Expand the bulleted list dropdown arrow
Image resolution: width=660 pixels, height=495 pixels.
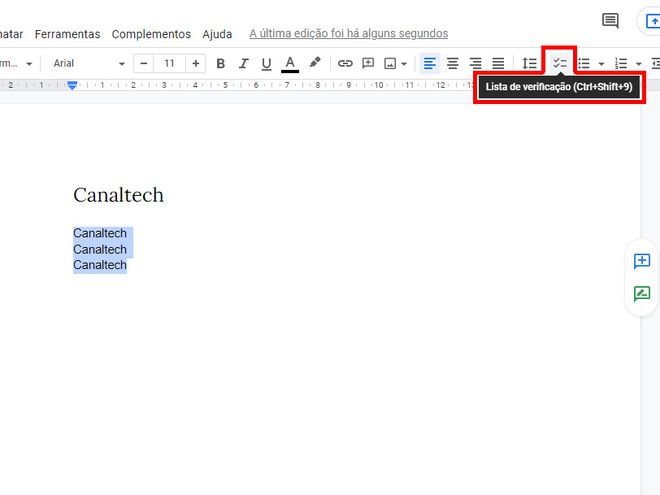tap(601, 64)
